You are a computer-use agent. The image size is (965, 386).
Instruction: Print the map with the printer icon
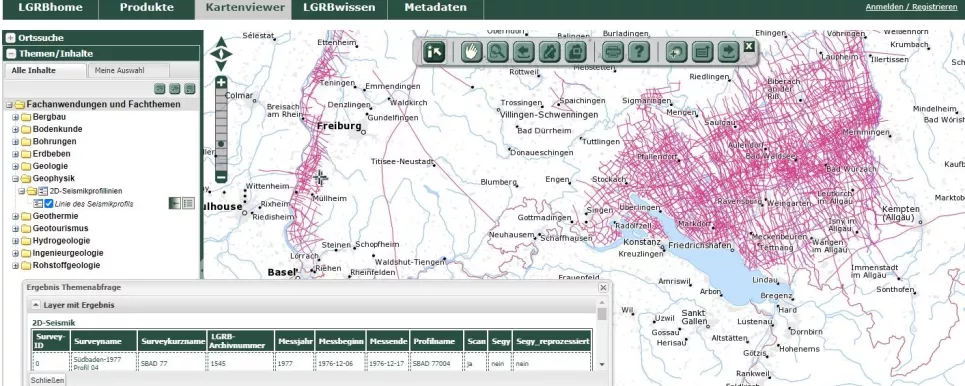coord(613,52)
